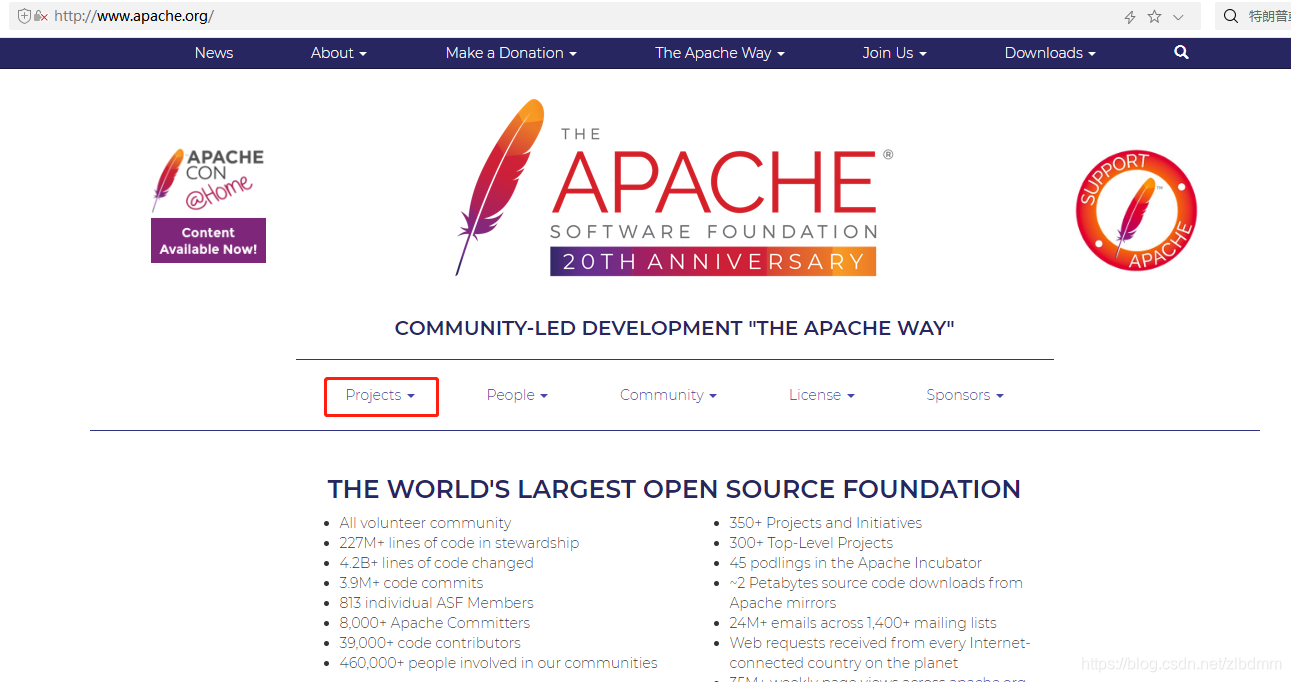This screenshot has height=682, width=1291.
Task: Click text "300+ Top-Level Projects"
Action: (x=811, y=543)
